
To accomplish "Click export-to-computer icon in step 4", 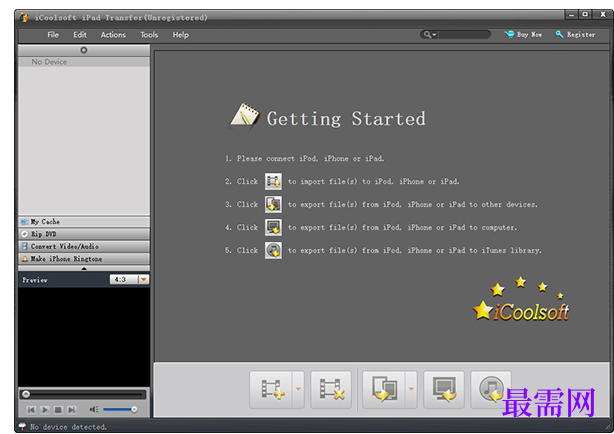I will click(x=273, y=227).
